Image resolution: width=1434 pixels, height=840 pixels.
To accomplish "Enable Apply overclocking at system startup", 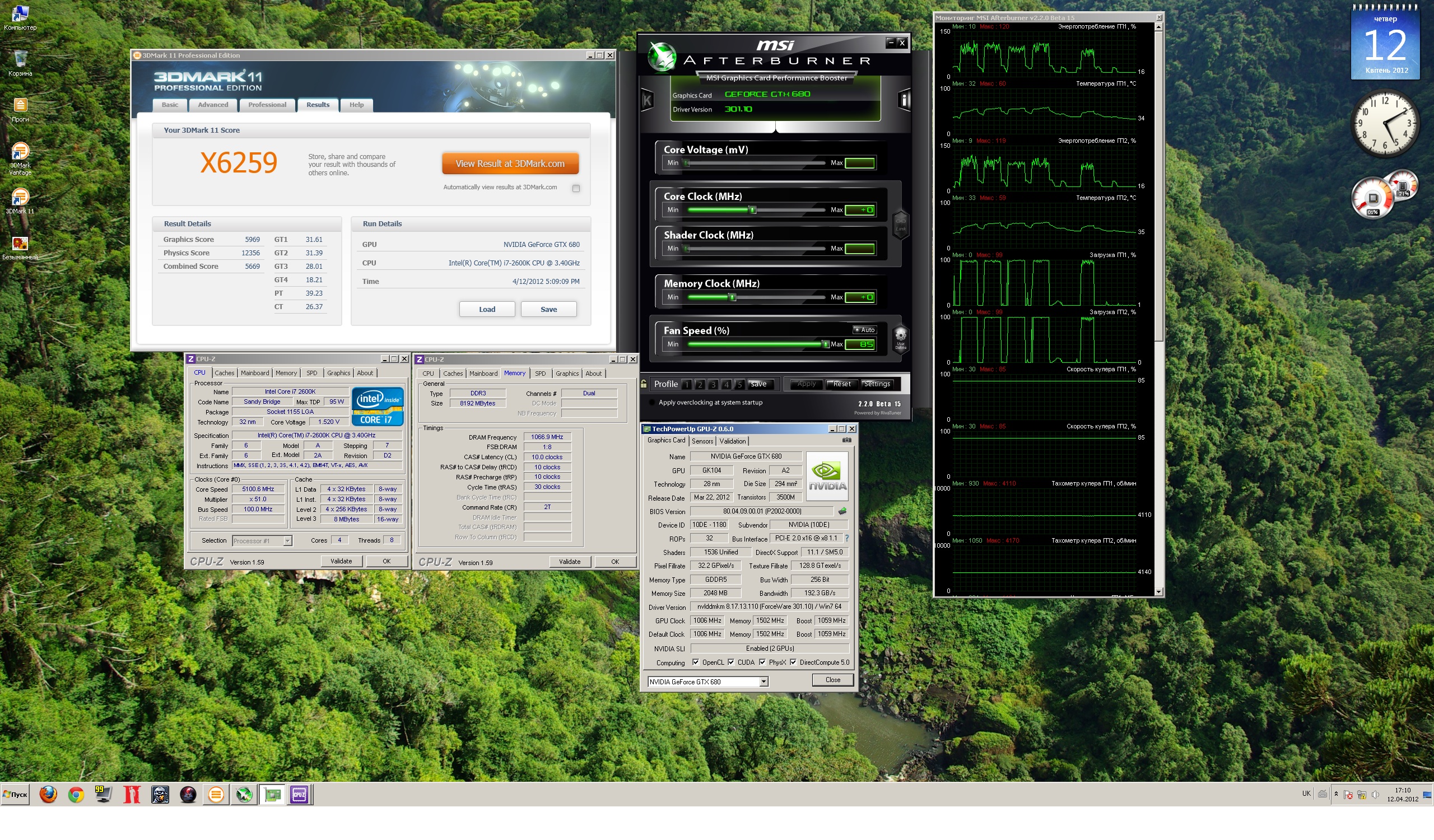I will (x=651, y=403).
